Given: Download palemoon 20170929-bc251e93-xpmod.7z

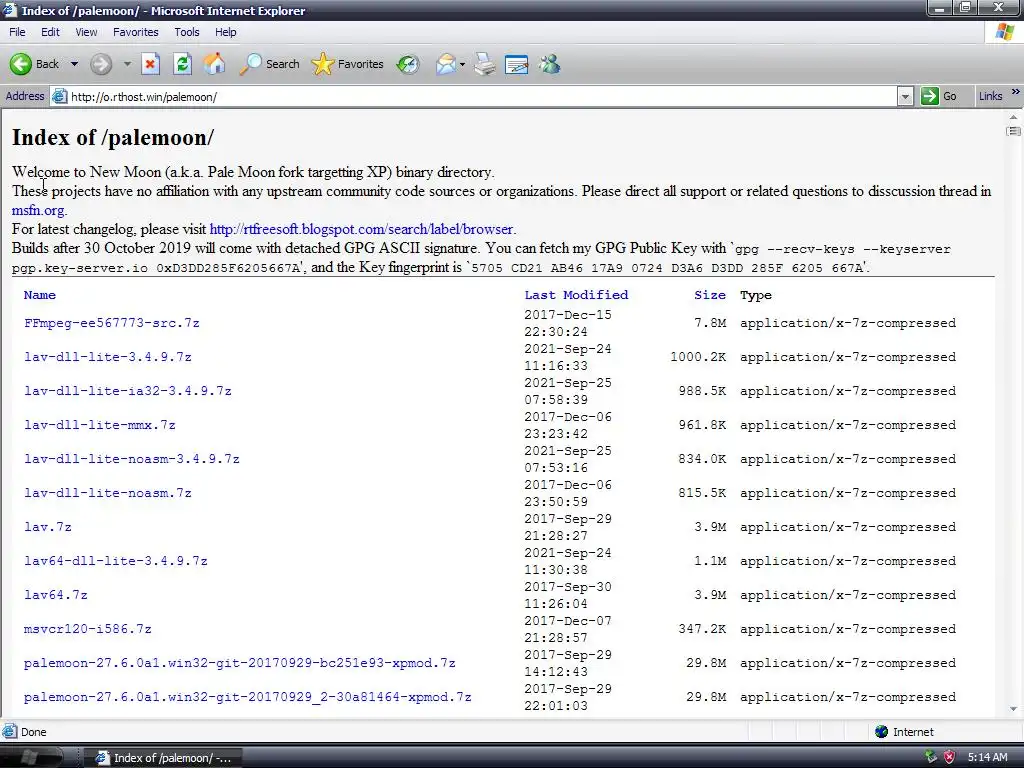Looking at the screenshot, I should pos(240,663).
